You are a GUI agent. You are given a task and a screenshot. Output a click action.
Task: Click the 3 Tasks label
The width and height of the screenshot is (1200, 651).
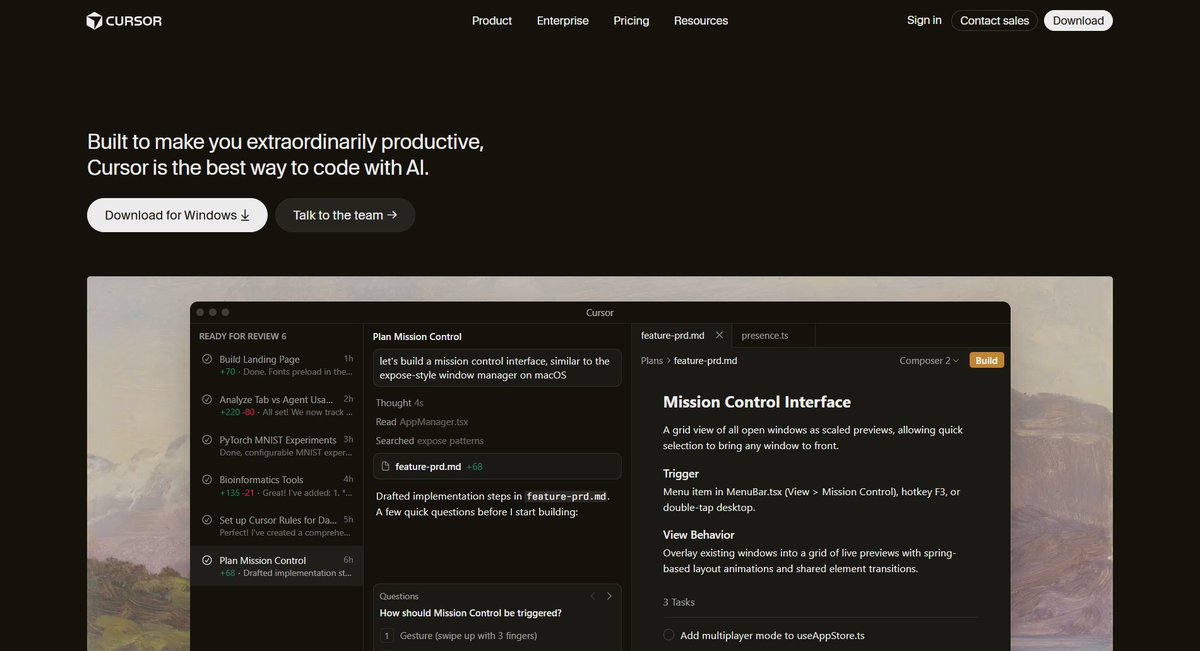(x=679, y=602)
